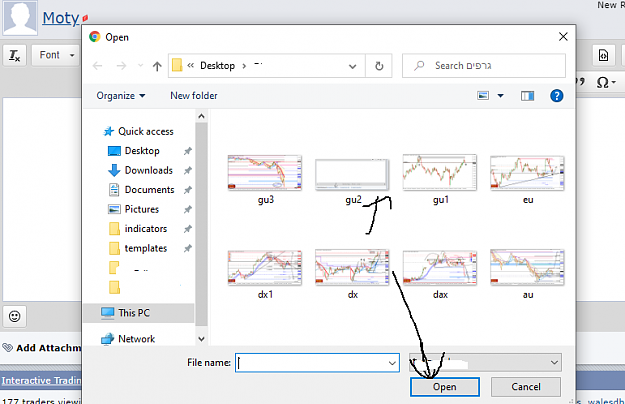This screenshot has width=625, height=404.
Task: Unpin templates using its pin icon
Action: pos(187,249)
